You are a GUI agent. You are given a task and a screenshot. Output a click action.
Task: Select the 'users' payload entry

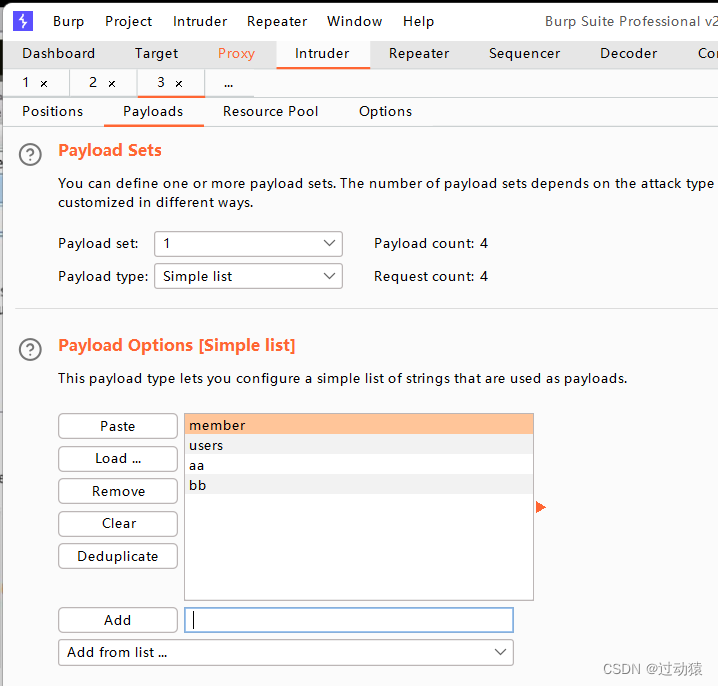pyautogui.click(x=359, y=445)
